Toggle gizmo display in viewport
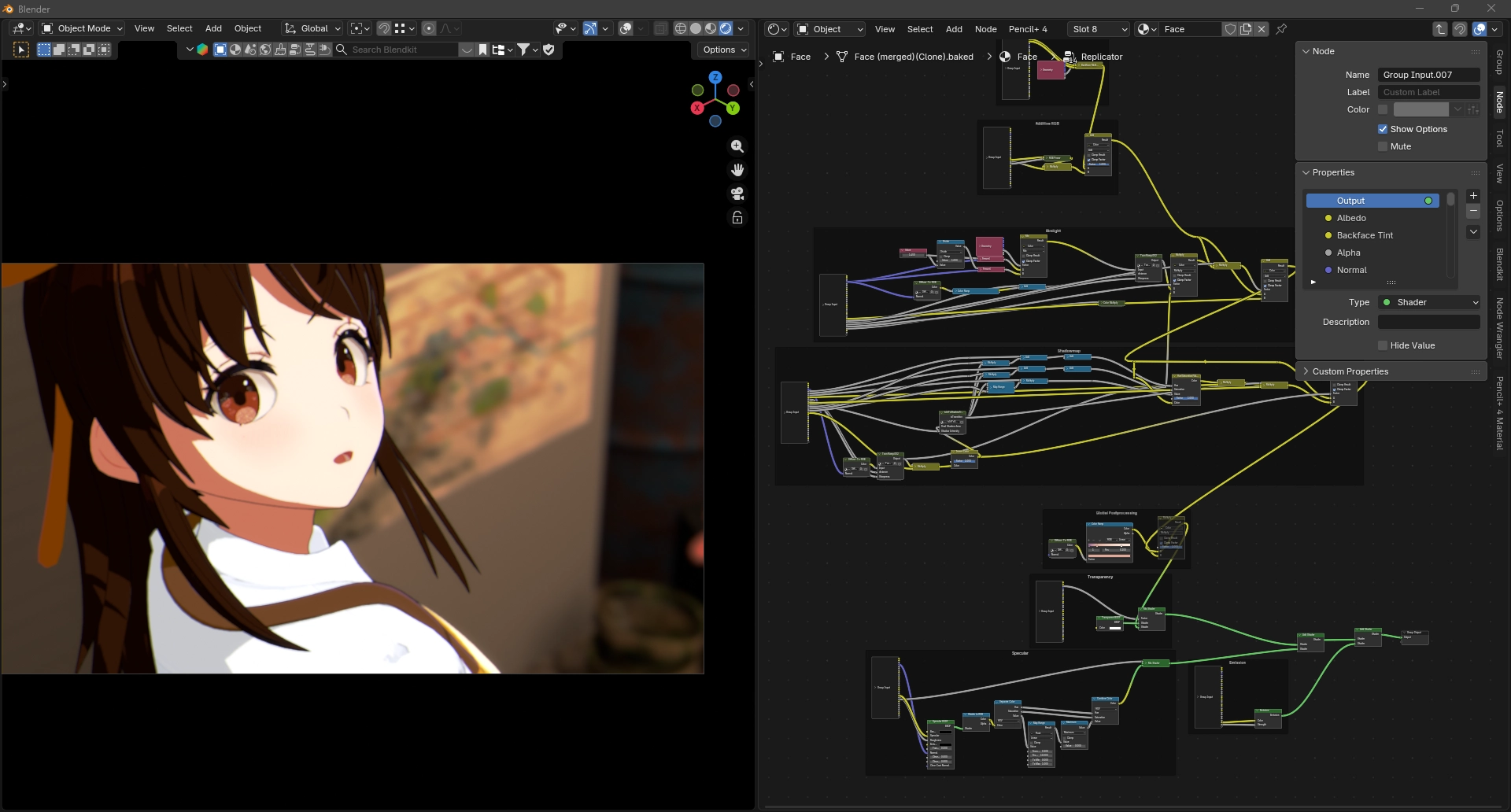 pos(590,28)
